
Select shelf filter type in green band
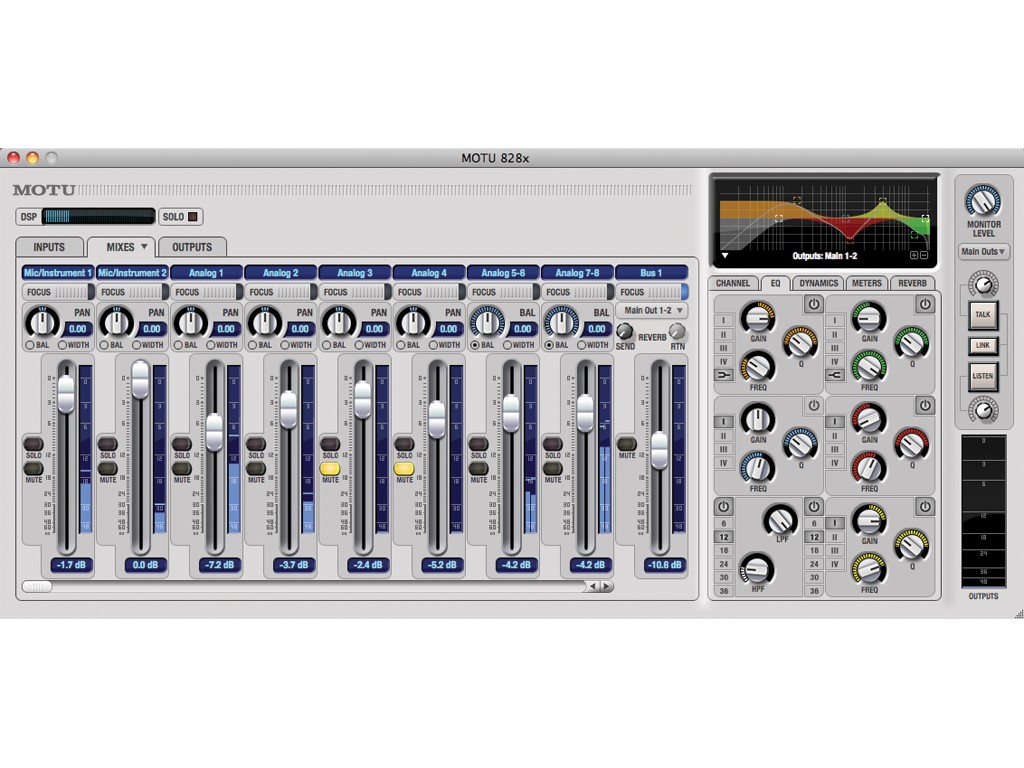[835, 375]
